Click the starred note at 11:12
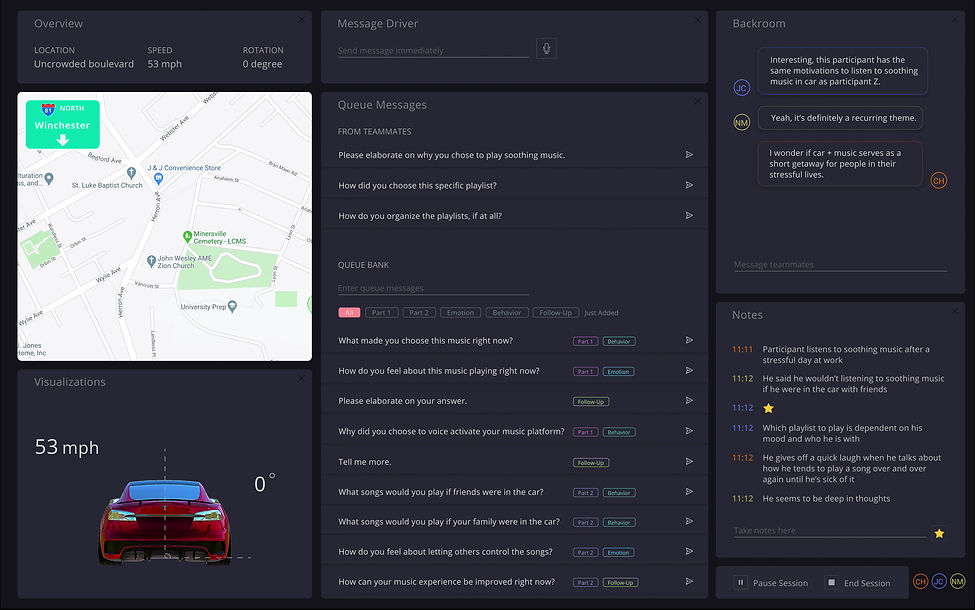This screenshot has width=975, height=610. pyautogui.click(x=768, y=408)
